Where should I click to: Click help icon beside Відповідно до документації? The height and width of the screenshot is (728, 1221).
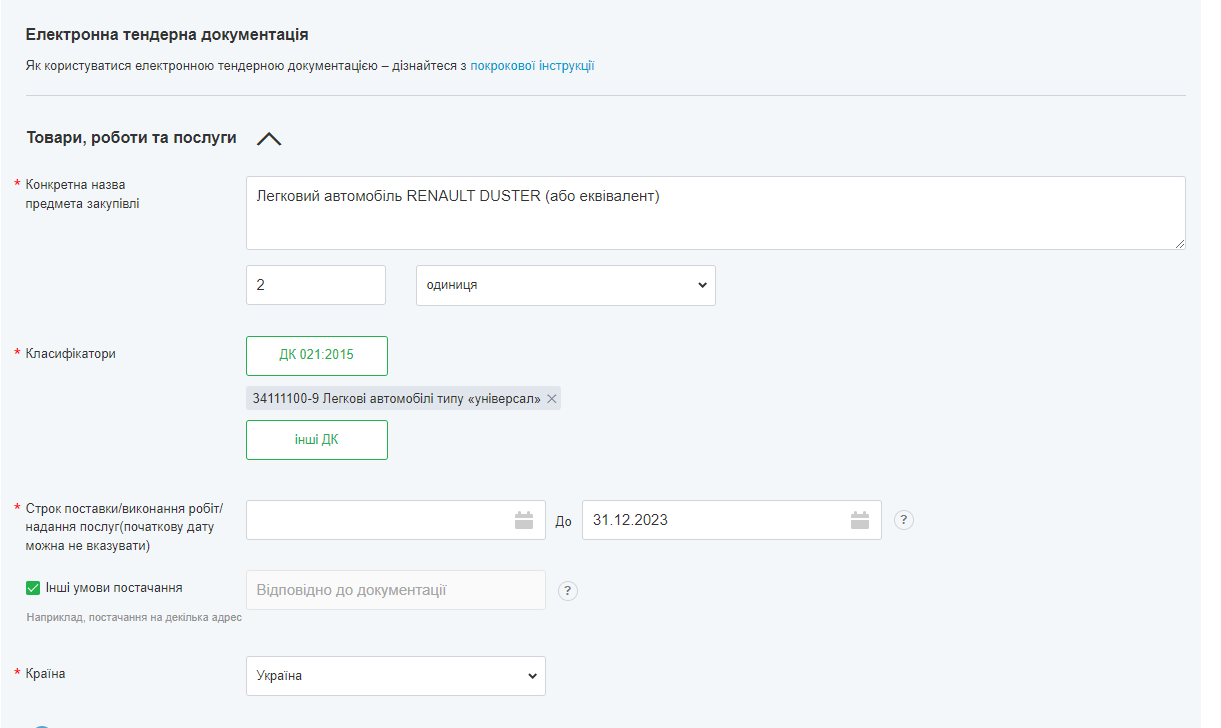568,590
